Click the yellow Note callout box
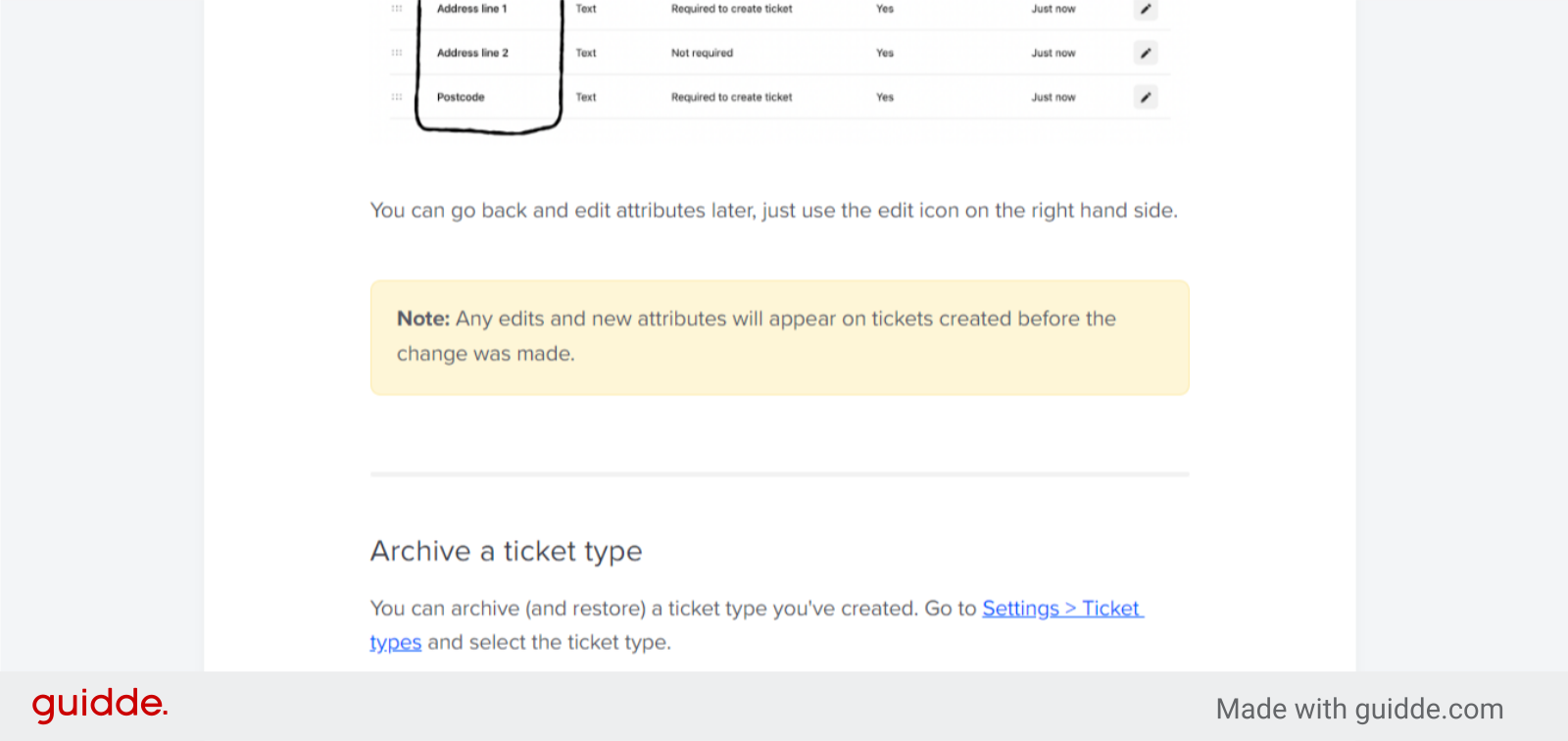The width and height of the screenshot is (1568, 741). pyautogui.click(x=778, y=337)
